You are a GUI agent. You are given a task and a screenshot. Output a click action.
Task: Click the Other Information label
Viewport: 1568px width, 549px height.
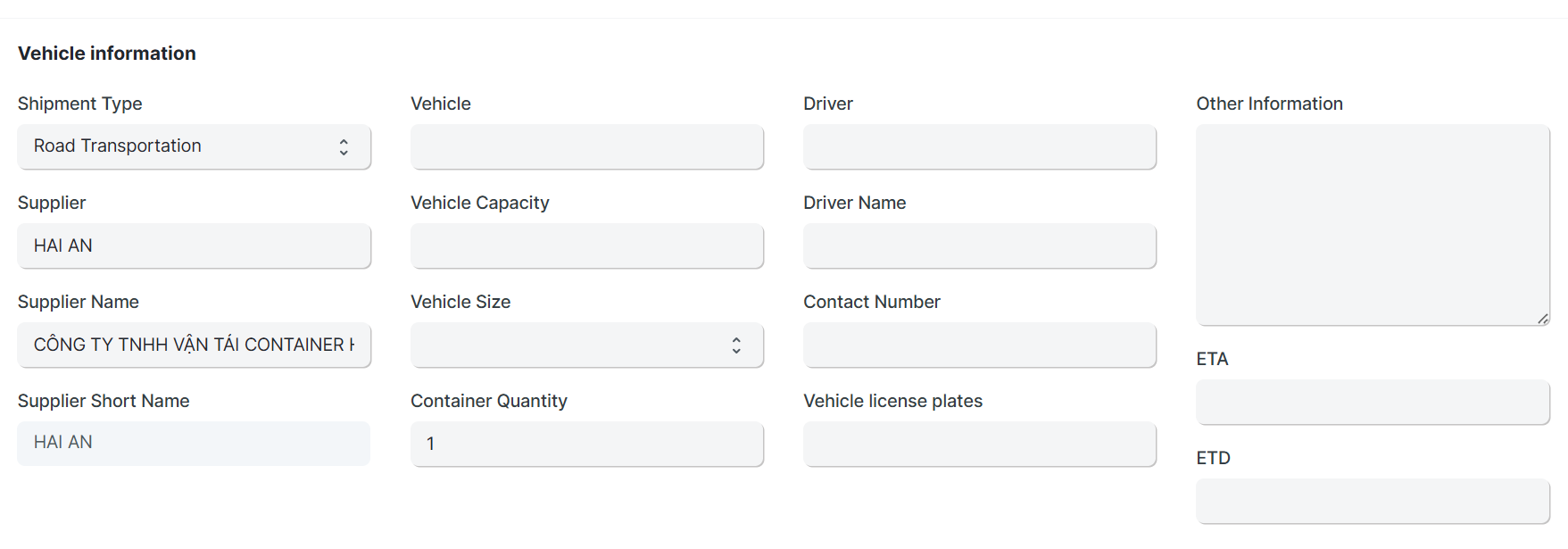(1269, 104)
